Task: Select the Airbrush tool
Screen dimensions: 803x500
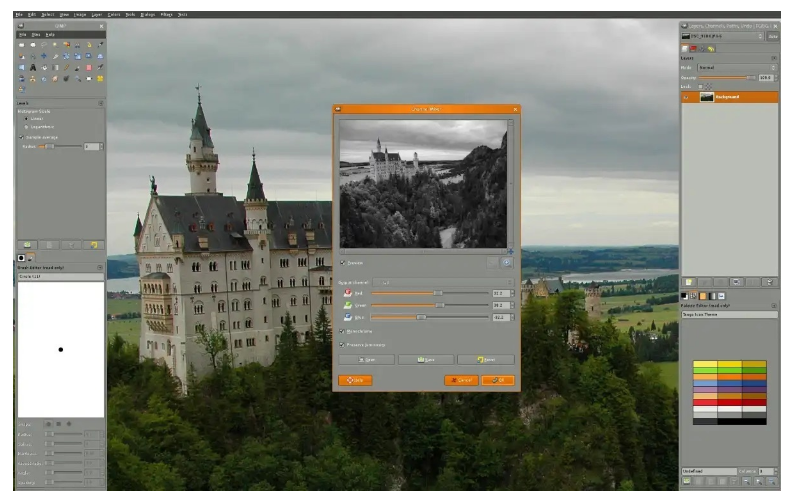Action: coord(100,68)
